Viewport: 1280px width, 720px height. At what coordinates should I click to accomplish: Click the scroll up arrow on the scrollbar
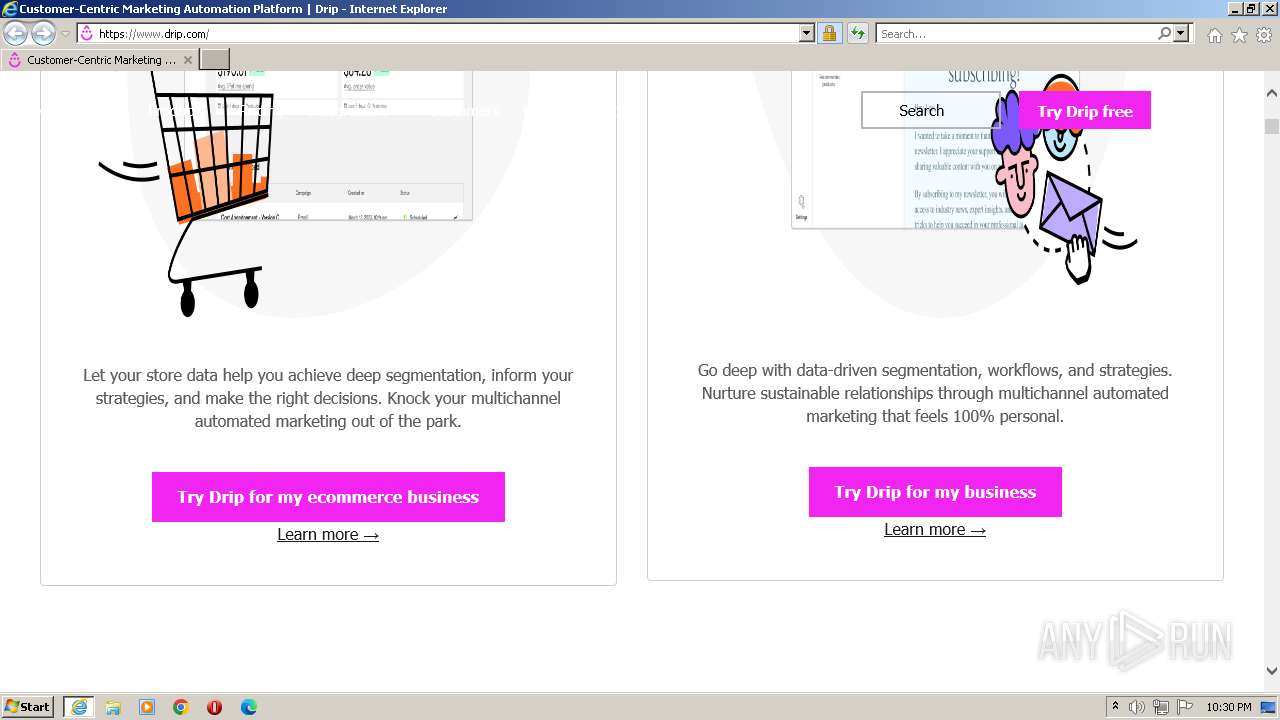(x=1272, y=94)
